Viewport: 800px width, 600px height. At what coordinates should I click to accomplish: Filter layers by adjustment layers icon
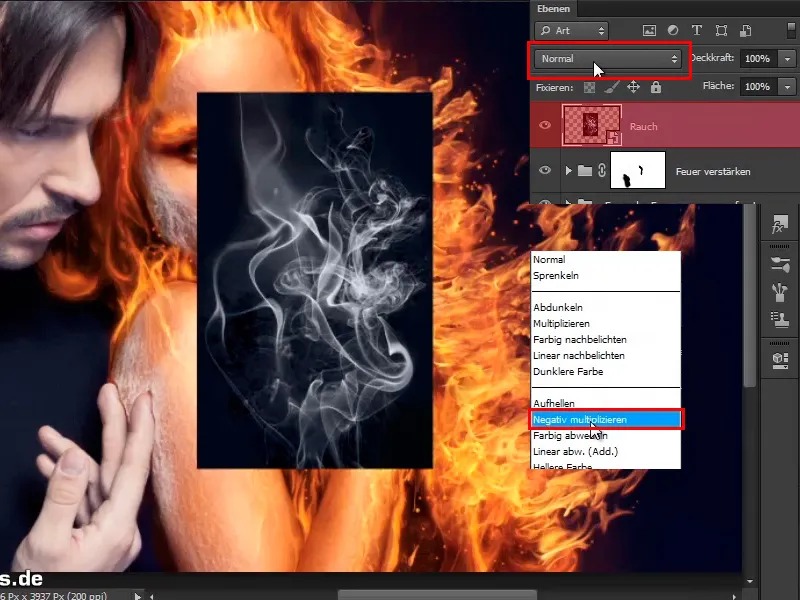point(673,31)
